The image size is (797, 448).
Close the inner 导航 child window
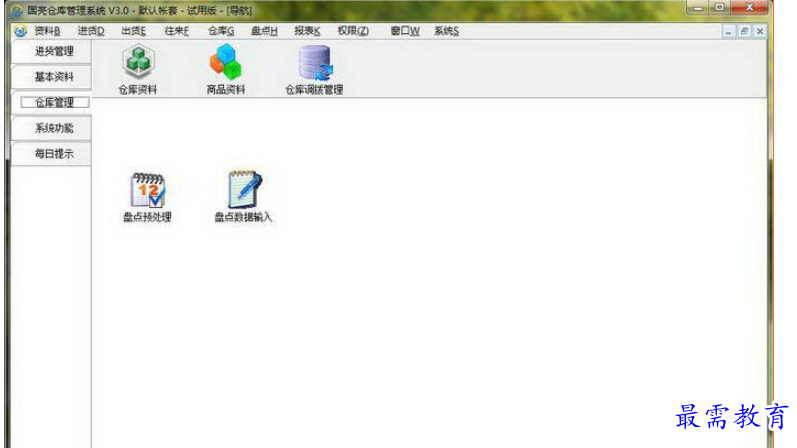point(760,32)
